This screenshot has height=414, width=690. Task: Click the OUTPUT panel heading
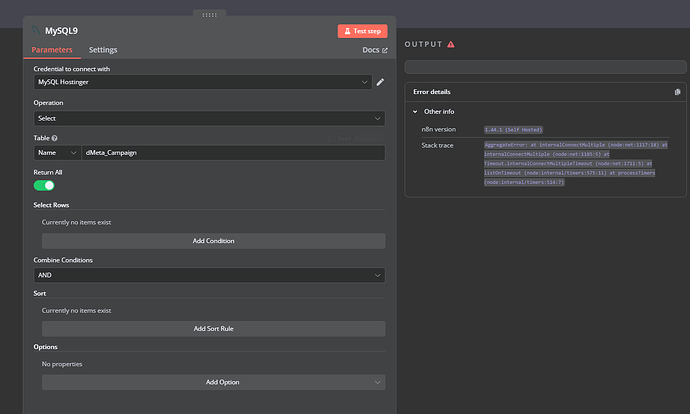423,44
